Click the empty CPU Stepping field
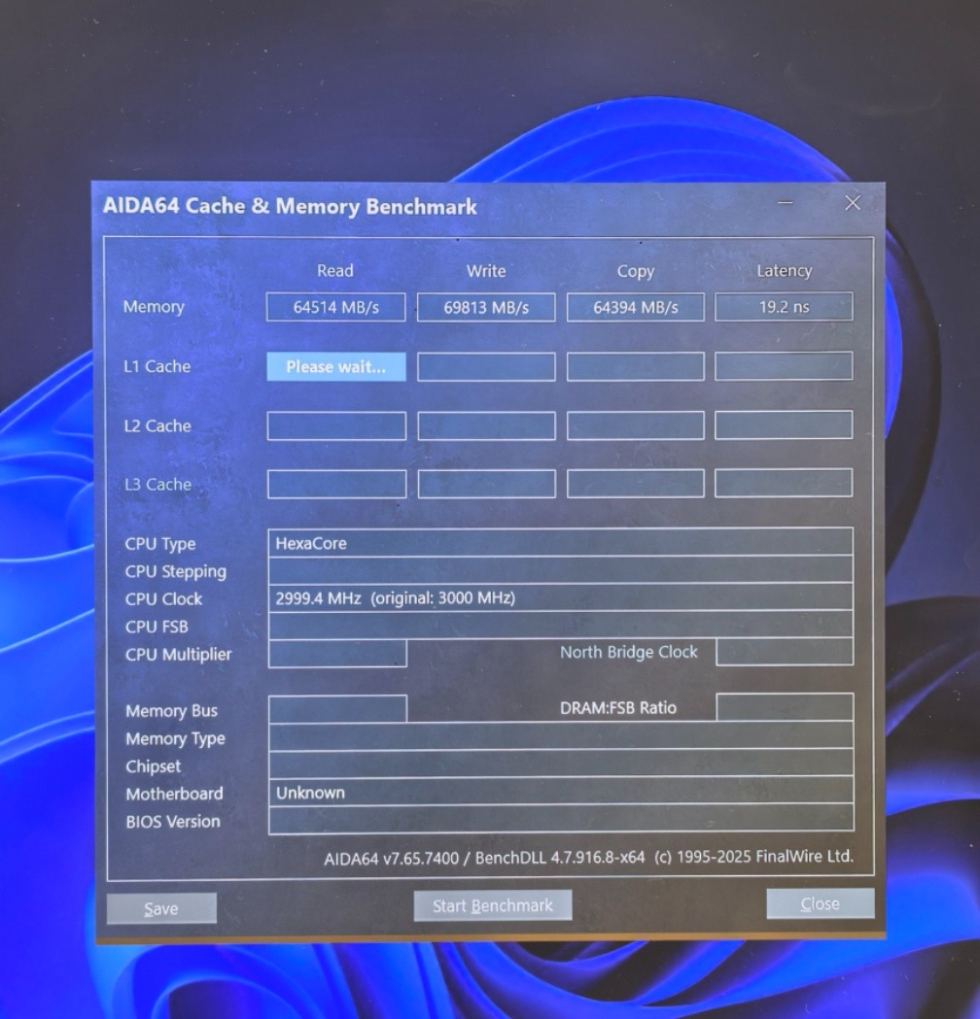980x1019 pixels. click(561, 570)
